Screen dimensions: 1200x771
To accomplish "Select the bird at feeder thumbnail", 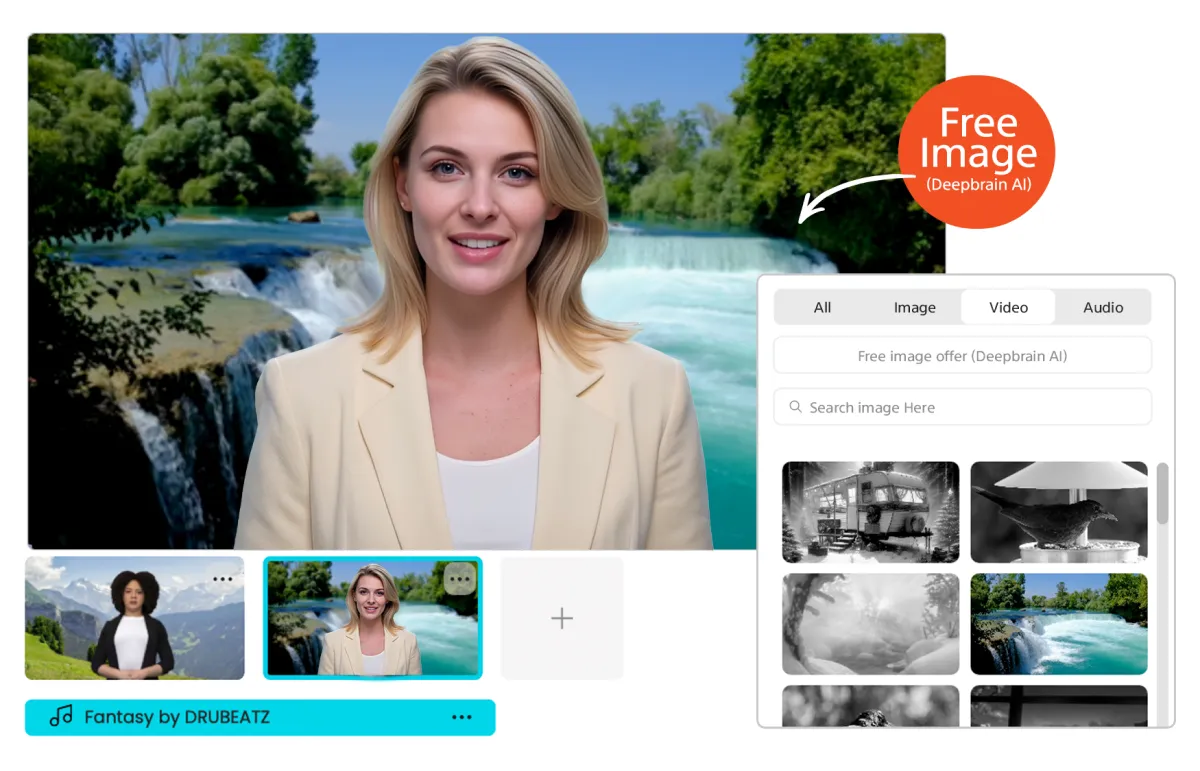I will (1059, 512).
